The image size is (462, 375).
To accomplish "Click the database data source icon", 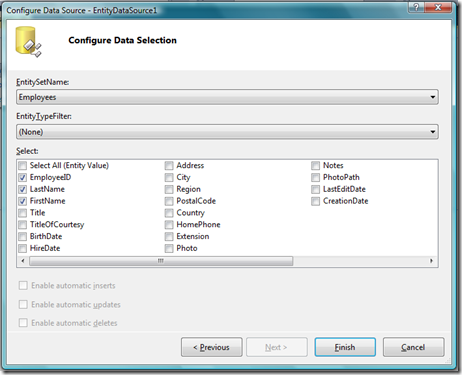I will tap(28, 42).
